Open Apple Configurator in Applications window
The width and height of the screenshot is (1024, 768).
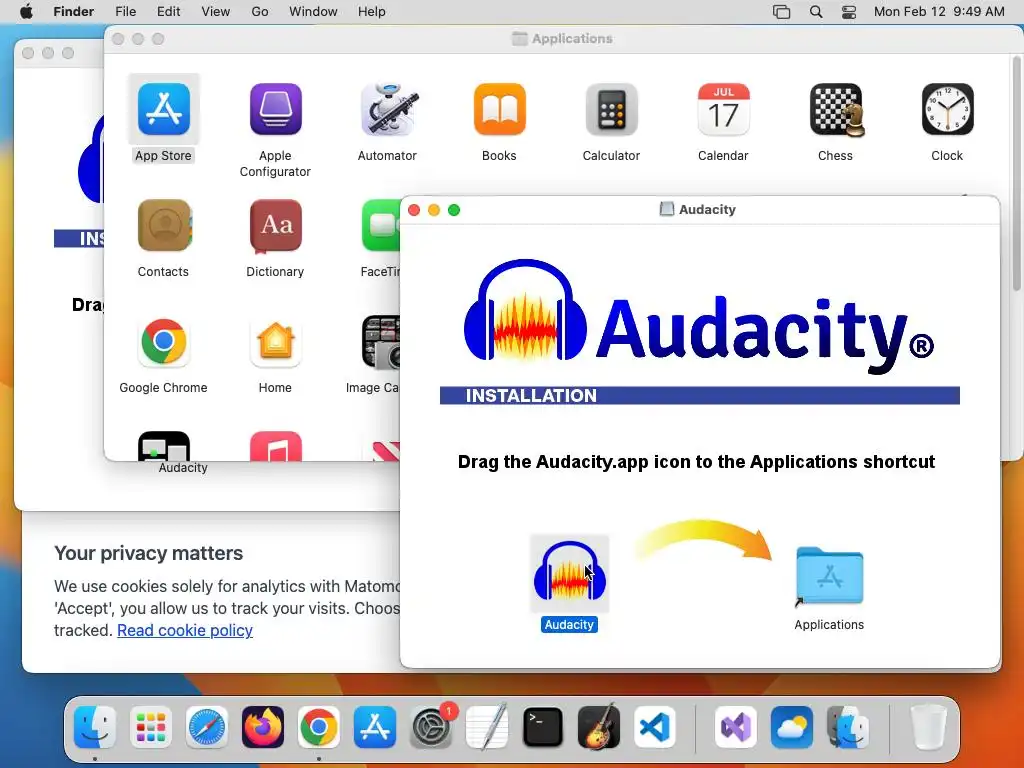pyautogui.click(x=276, y=109)
